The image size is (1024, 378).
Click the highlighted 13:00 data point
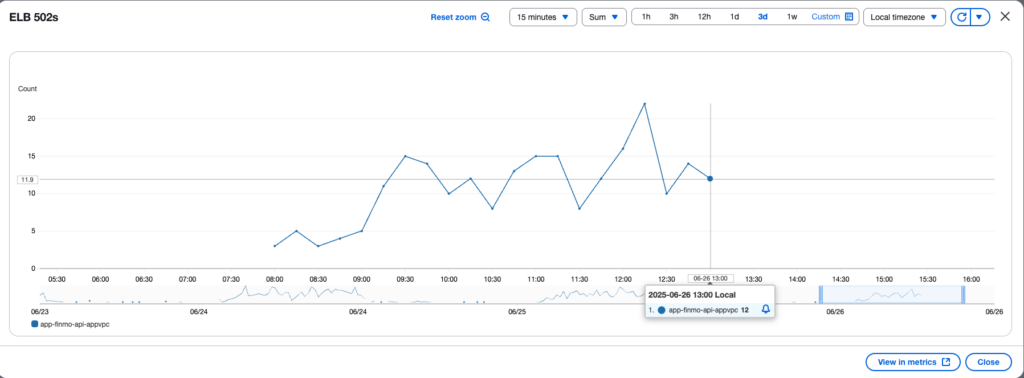pyautogui.click(x=710, y=178)
